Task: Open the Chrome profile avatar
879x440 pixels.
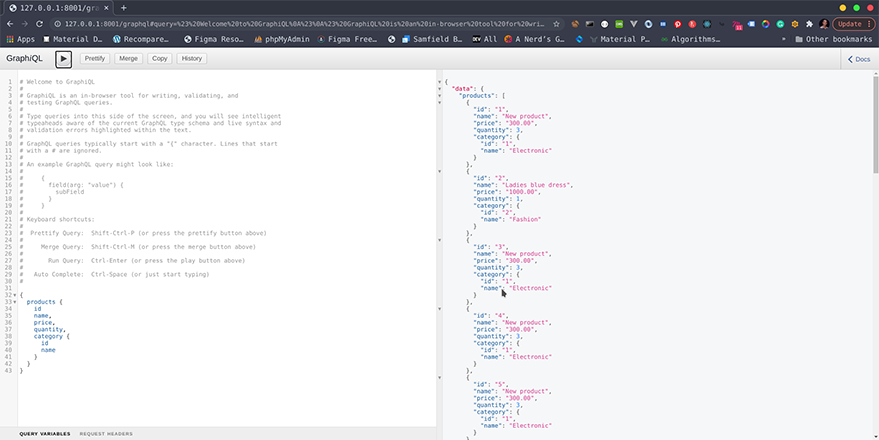Action: 824,24
